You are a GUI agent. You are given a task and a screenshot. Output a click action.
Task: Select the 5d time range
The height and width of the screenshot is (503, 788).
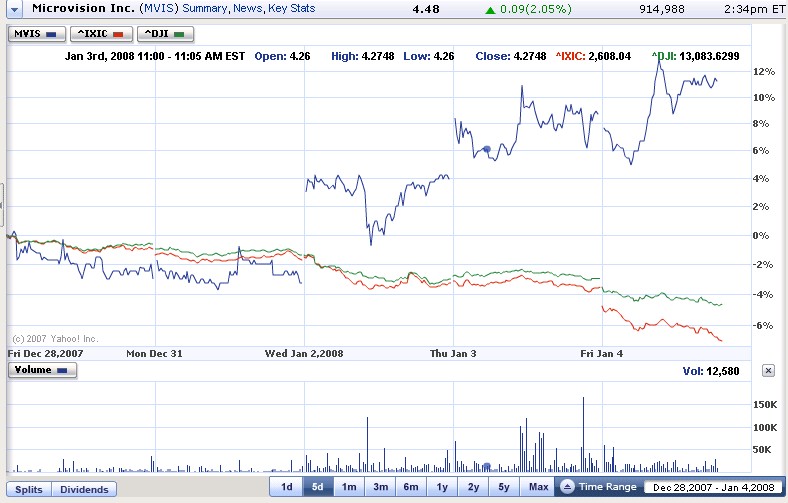pyautogui.click(x=318, y=487)
